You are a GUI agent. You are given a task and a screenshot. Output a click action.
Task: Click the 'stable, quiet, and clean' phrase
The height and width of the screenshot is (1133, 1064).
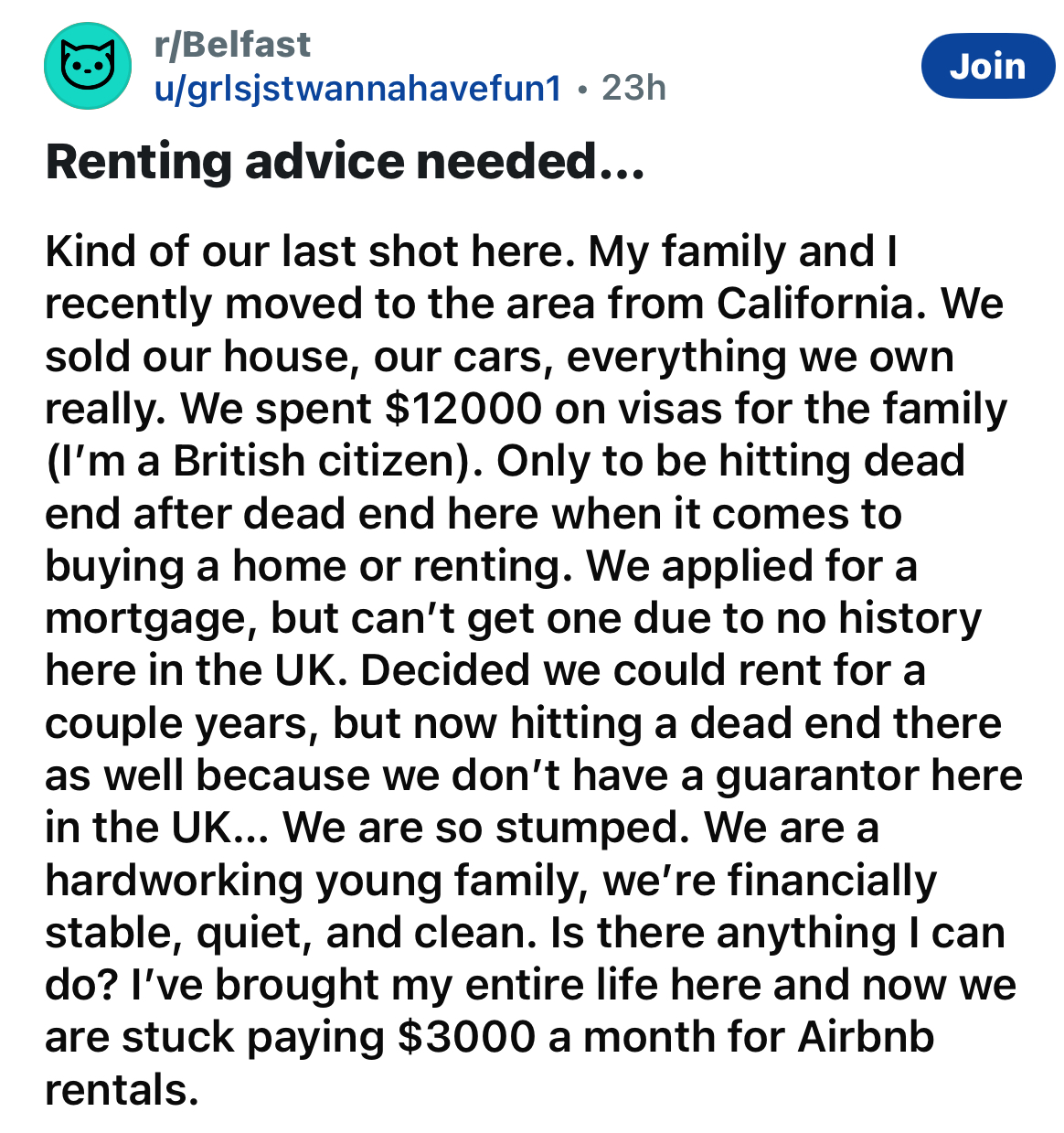(x=291, y=934)
